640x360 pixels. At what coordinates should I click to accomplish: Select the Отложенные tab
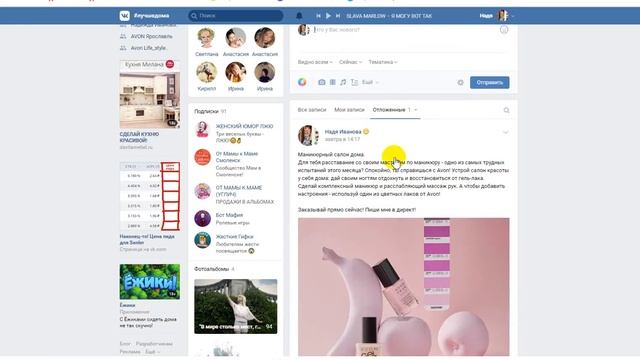click(391, 110)
